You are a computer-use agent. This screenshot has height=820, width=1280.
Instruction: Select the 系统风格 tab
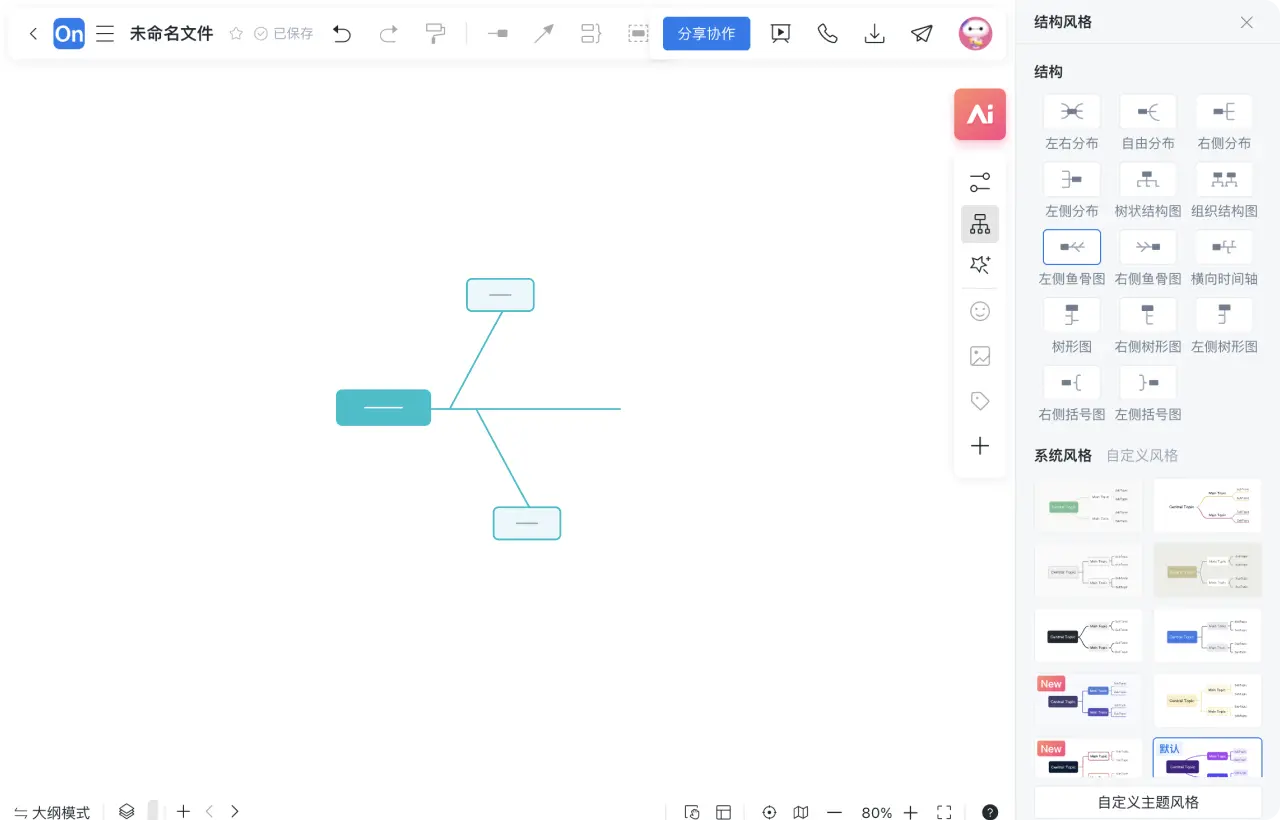[1063, 456]
